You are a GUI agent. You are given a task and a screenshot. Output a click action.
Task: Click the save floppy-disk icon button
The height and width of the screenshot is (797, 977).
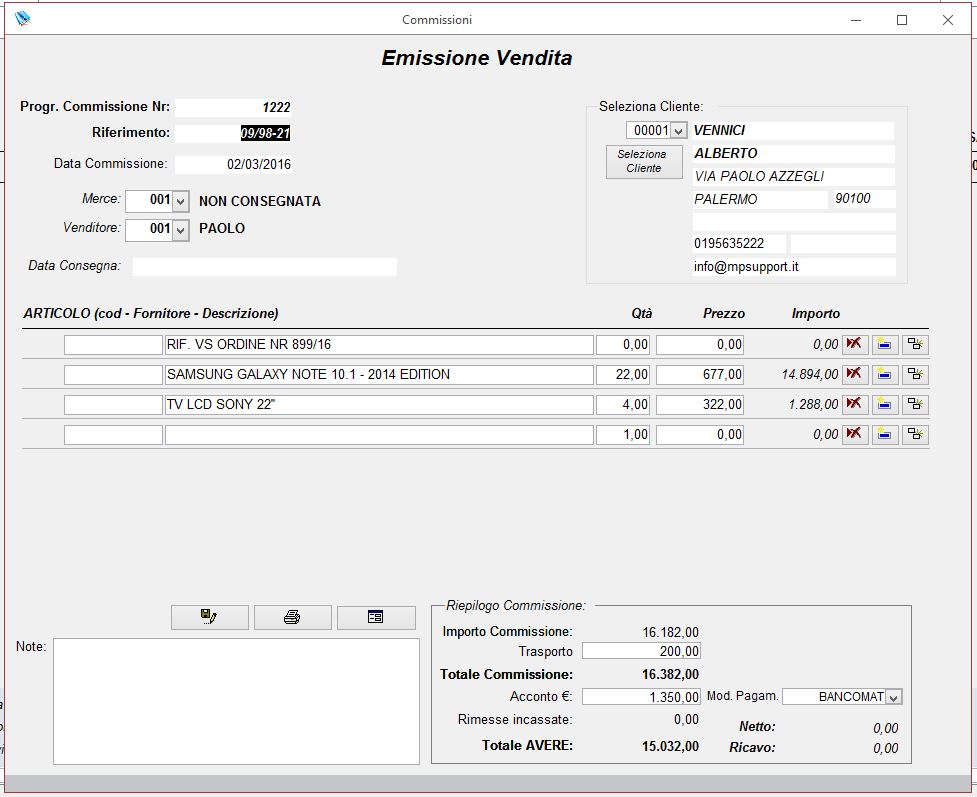coord(209,617)
